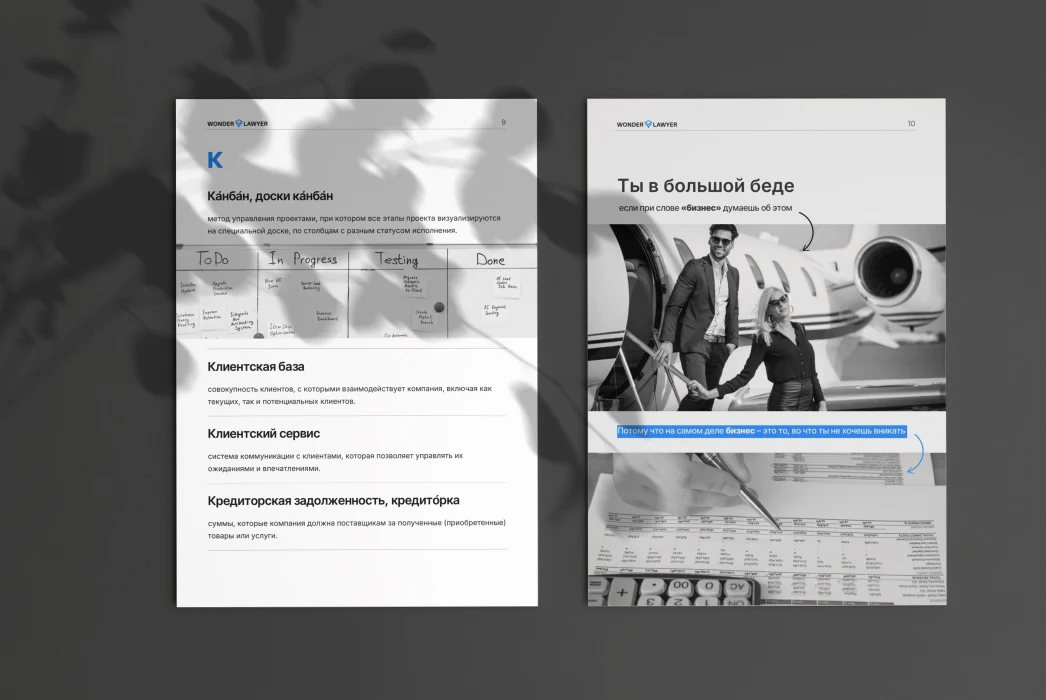Click page number 10 in the header
This screenshot has width=1046, height=700.
[910, 124]
